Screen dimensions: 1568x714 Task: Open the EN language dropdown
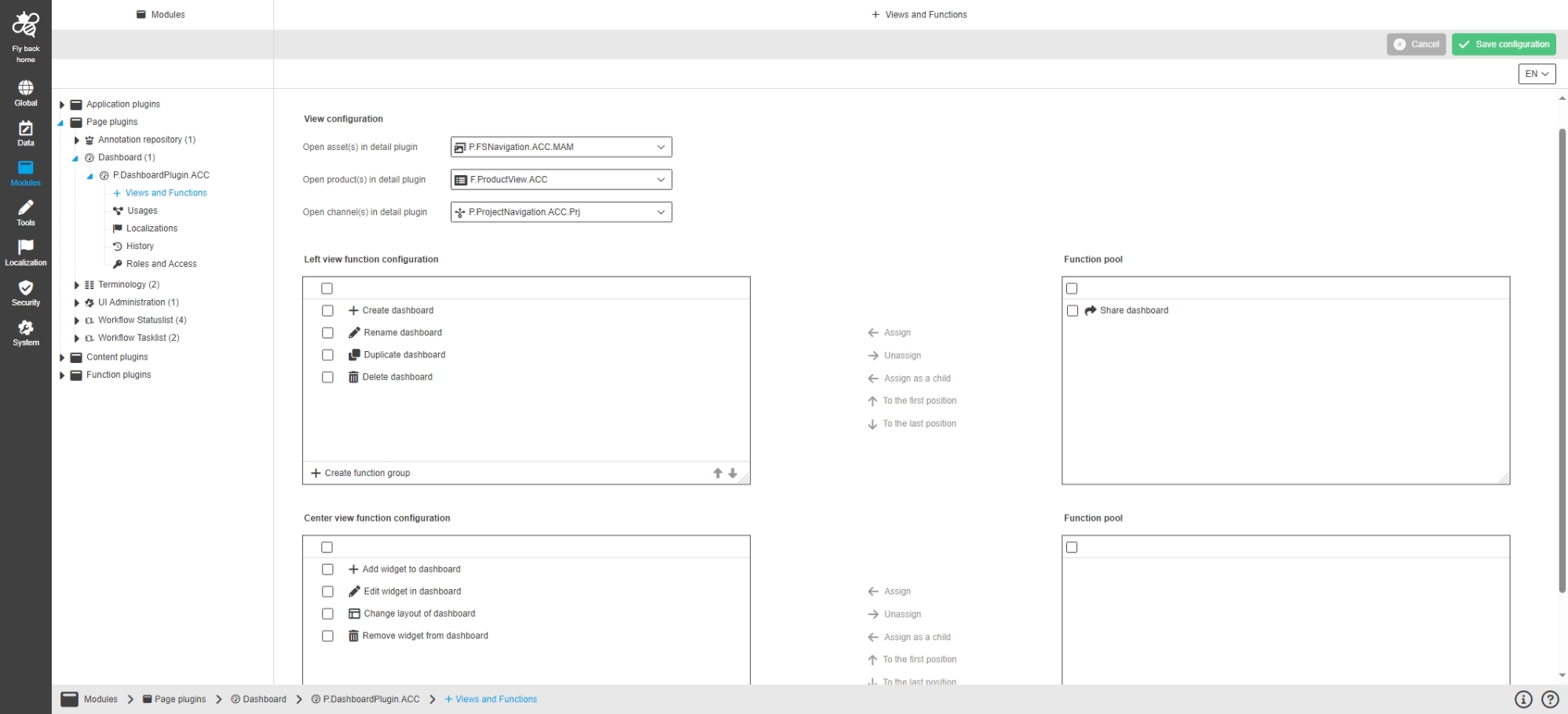click(1537, 74)
